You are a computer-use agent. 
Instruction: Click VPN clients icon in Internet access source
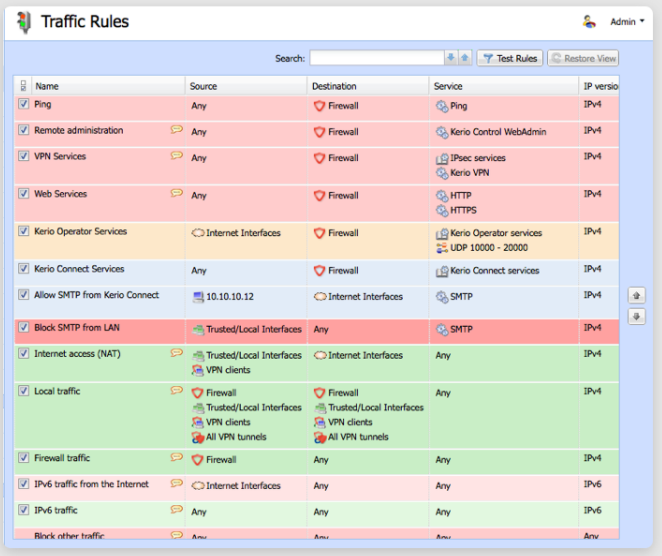point(198,370)
